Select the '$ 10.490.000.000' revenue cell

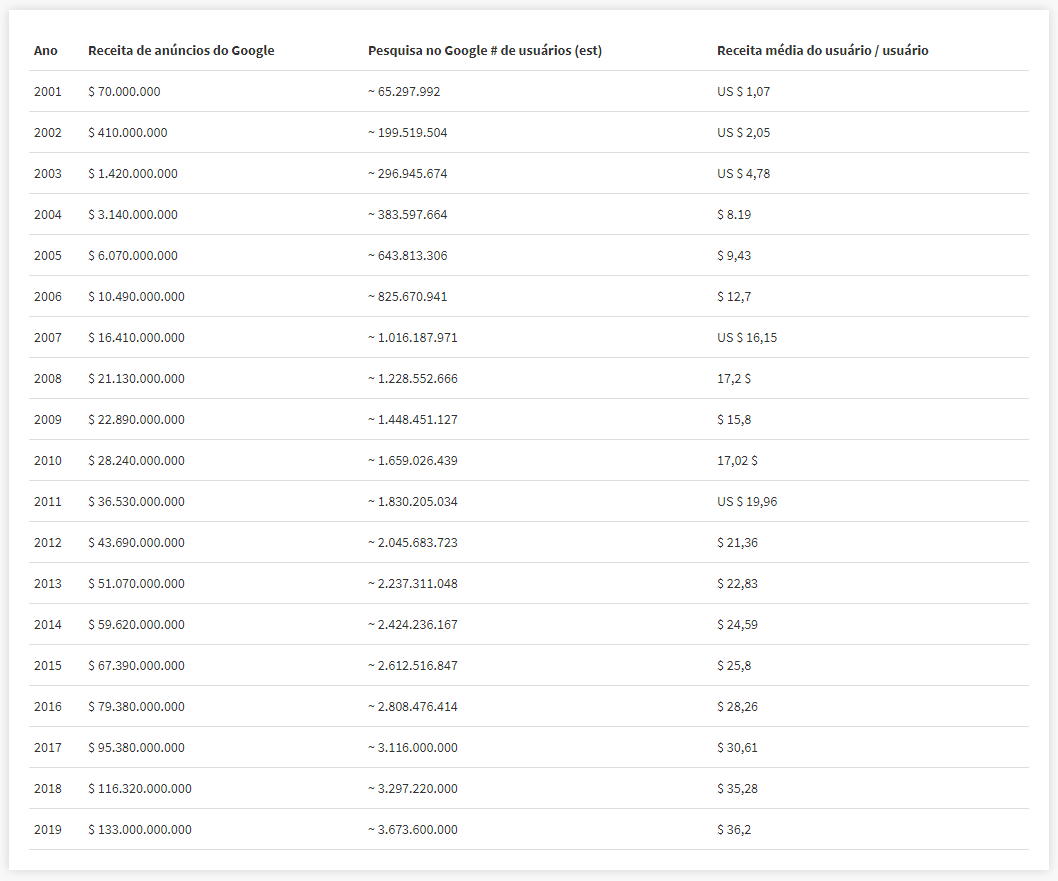pos(136,297)
